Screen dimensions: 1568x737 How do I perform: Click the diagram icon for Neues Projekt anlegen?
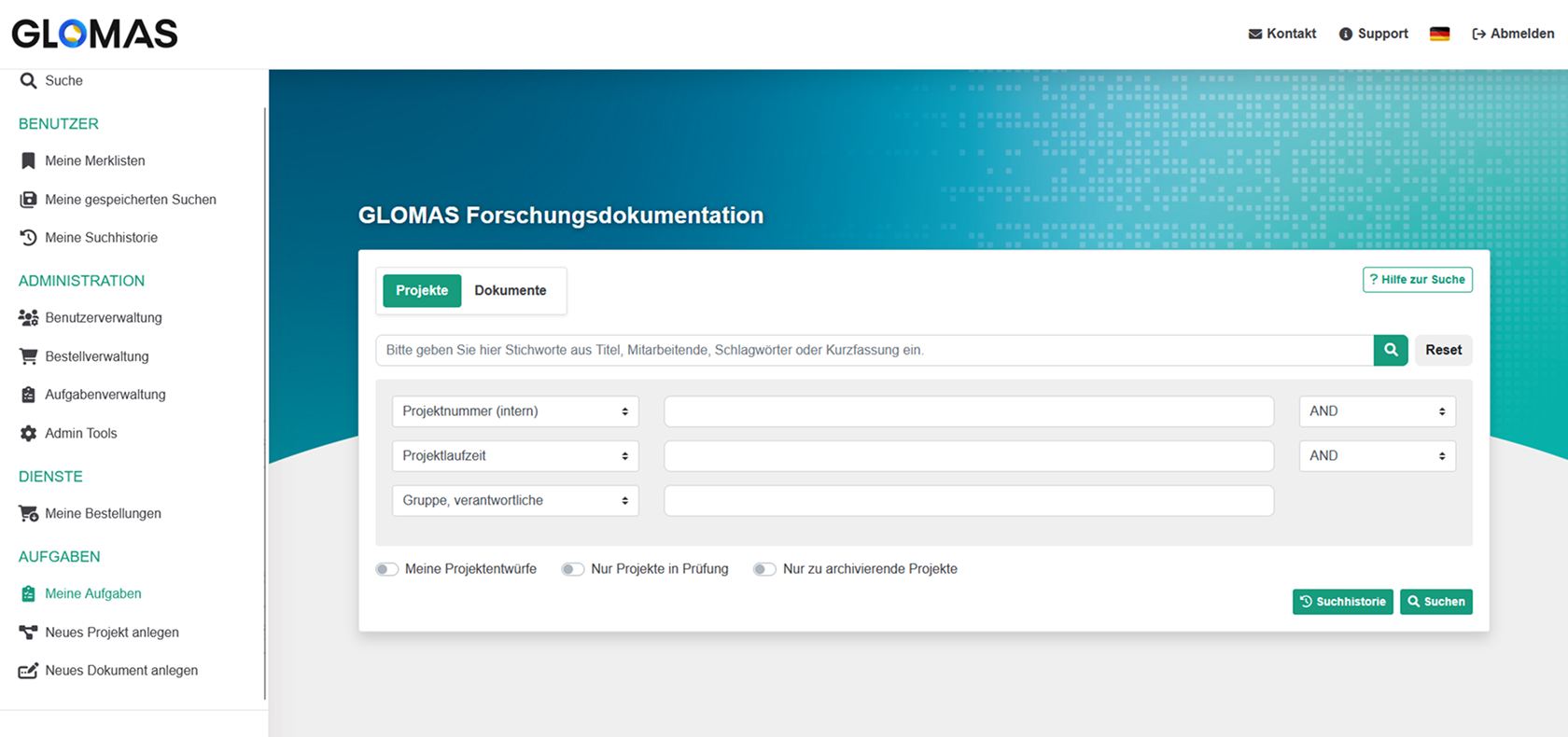pyautogui.click(x=28, y=633)
